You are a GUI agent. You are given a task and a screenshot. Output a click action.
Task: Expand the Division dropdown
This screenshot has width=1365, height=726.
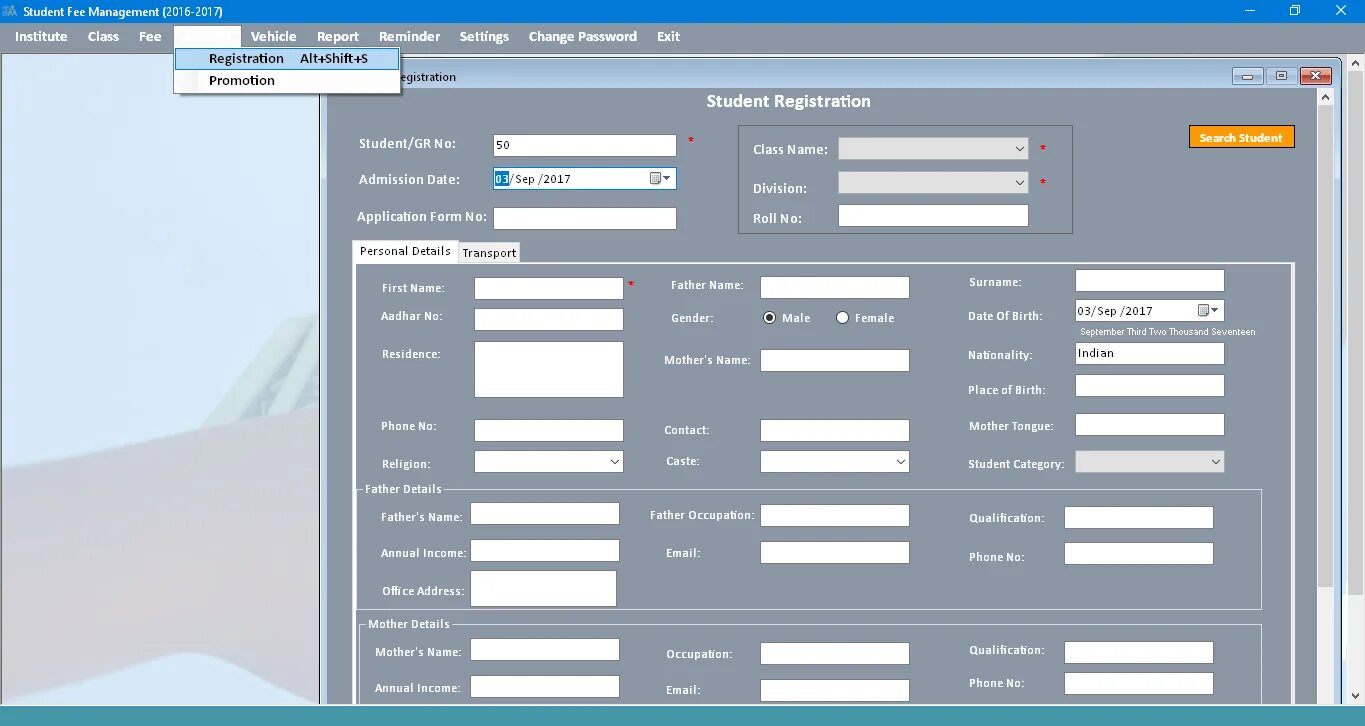[x=1019, y=183]
